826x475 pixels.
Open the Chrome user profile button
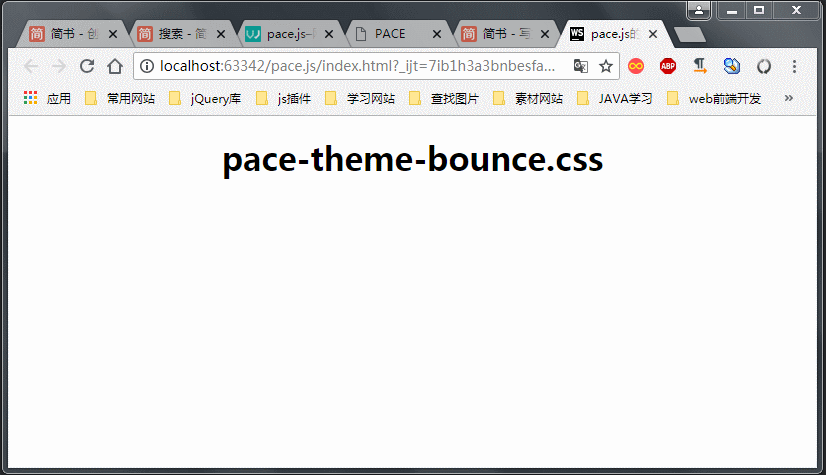[699, 9]
